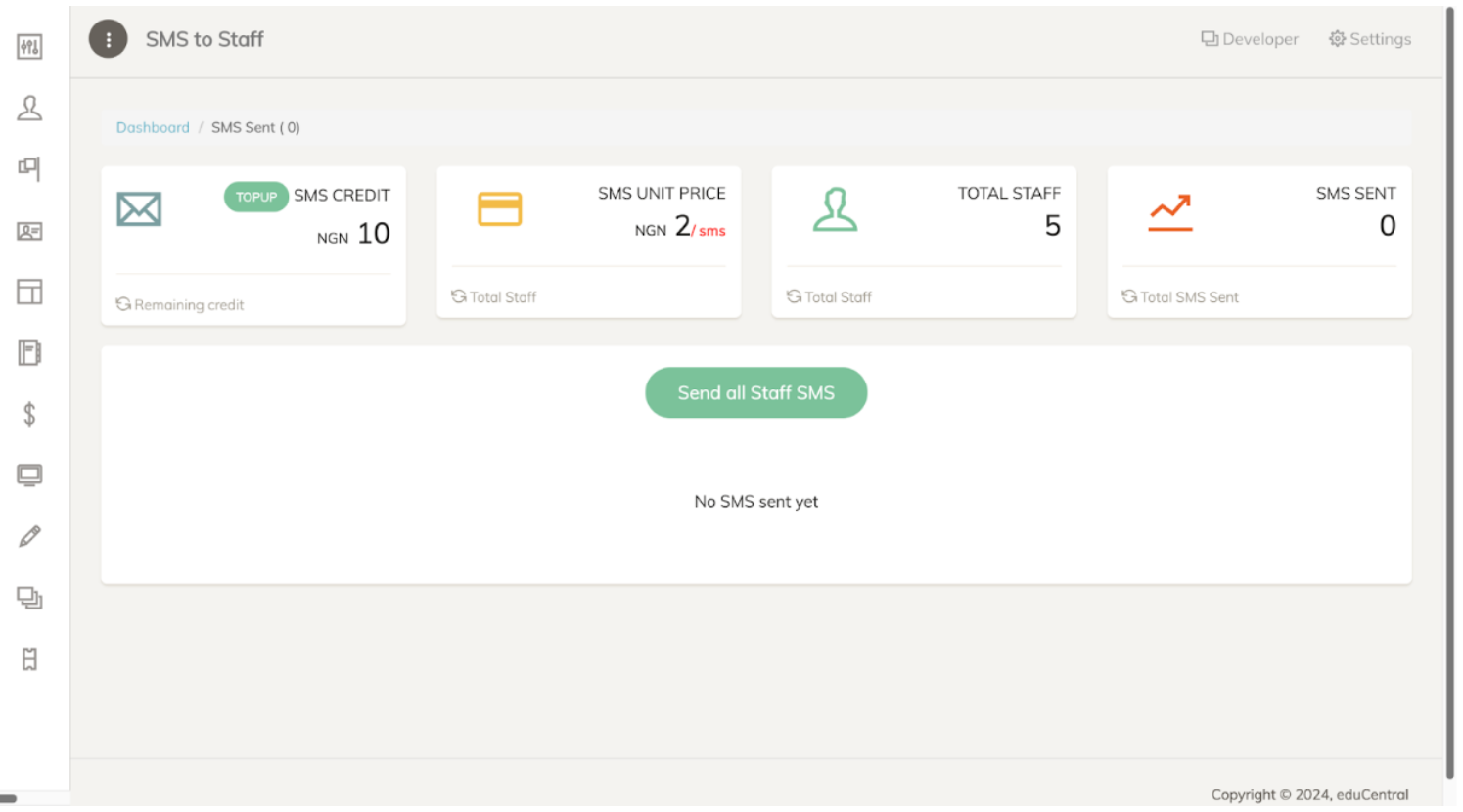The image size is (1463, 812).
Task: Refresh Remaining credit in SMS Credit card
Action: click(x=123, y=304)
